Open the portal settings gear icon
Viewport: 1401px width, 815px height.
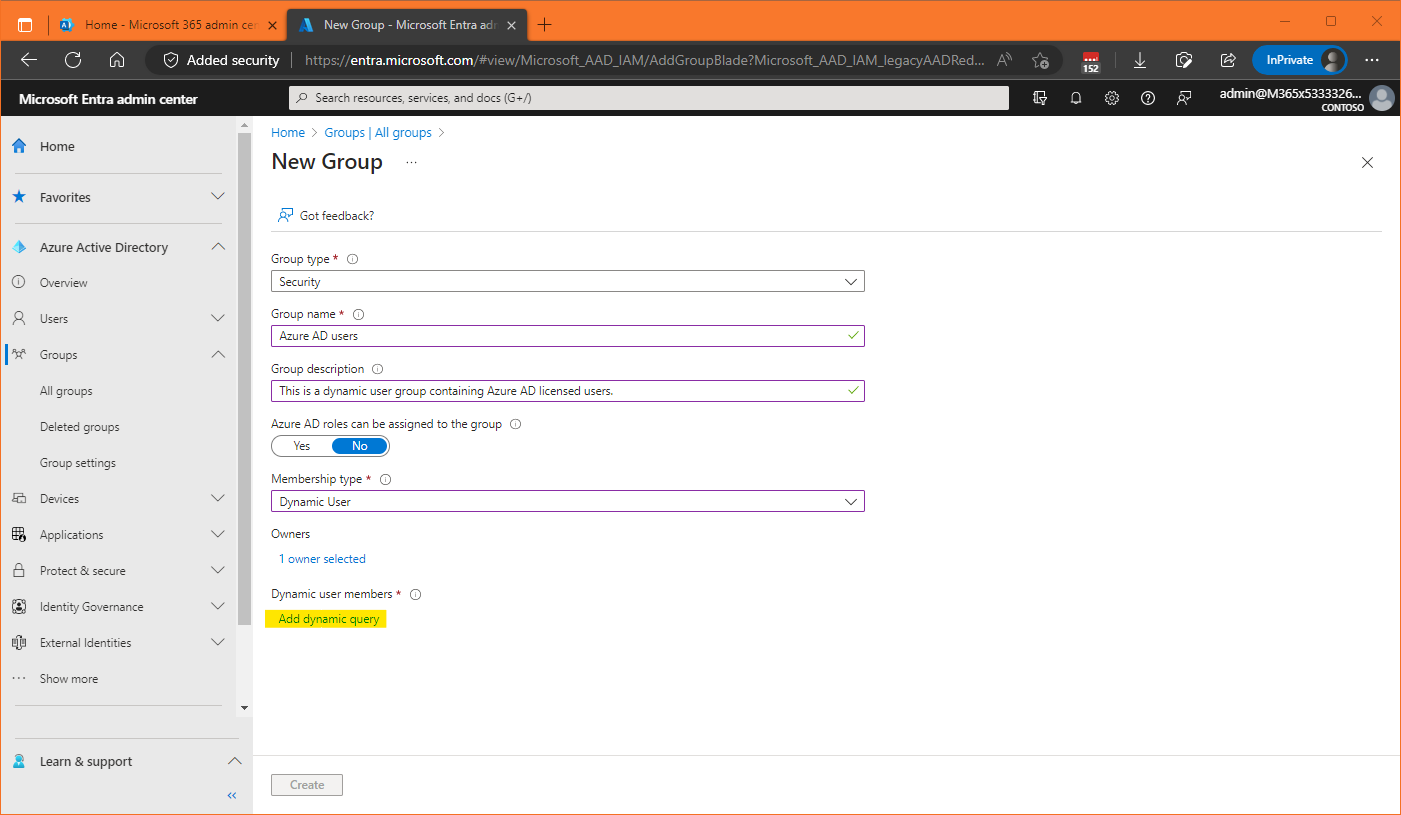(1112, 98)
